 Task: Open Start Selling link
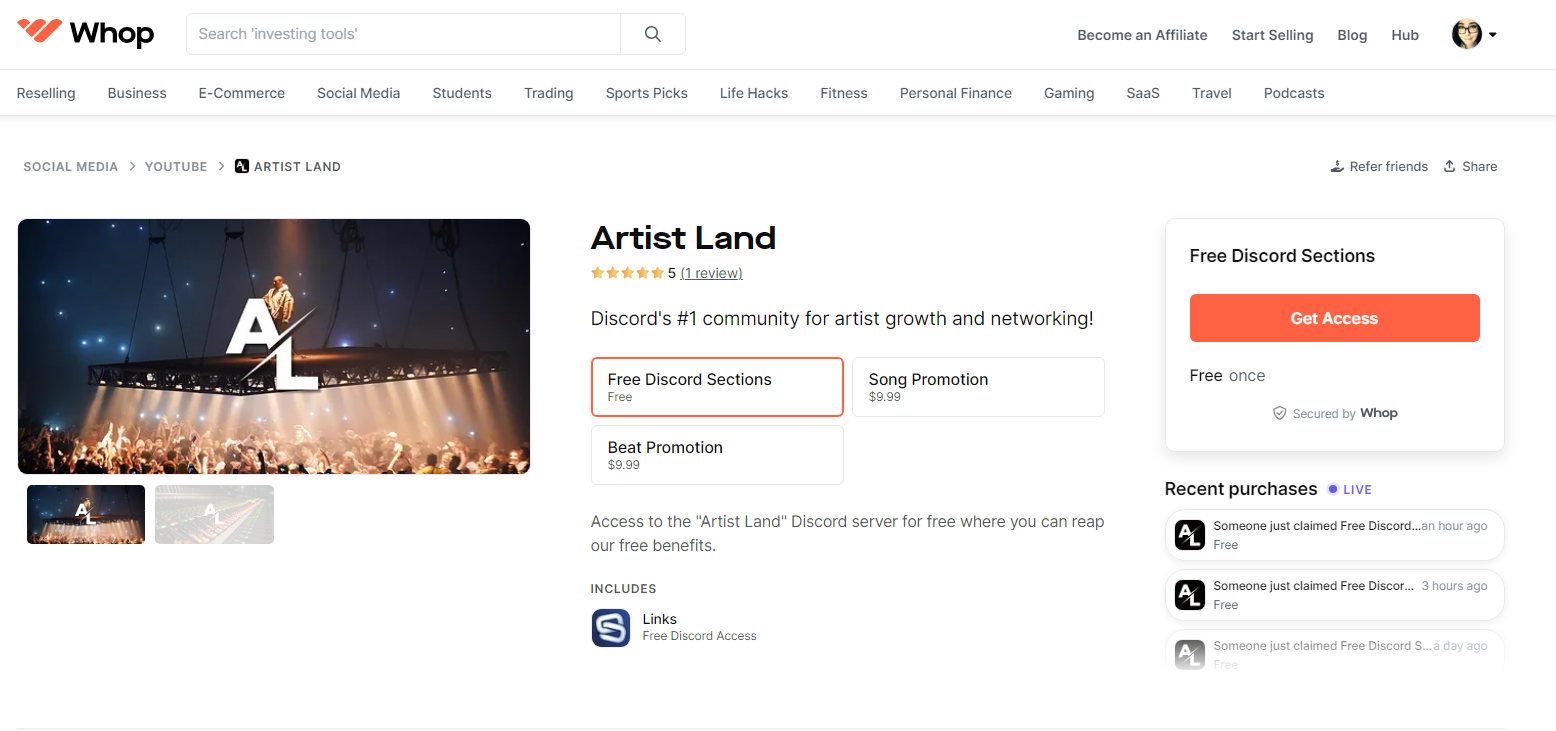click(x=1272, y=35)
